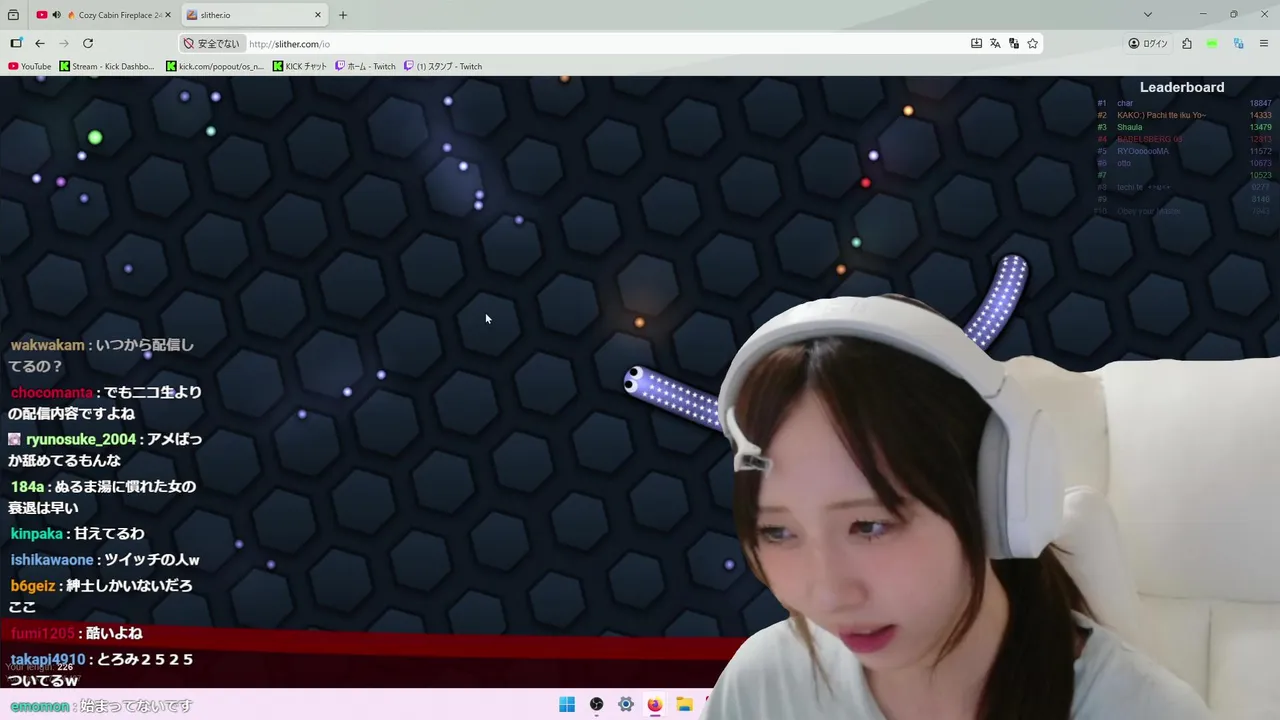Viewport: 1280px width, 720px height.
Task: Click chat username '184a'
Action: (x=27, y=486)
